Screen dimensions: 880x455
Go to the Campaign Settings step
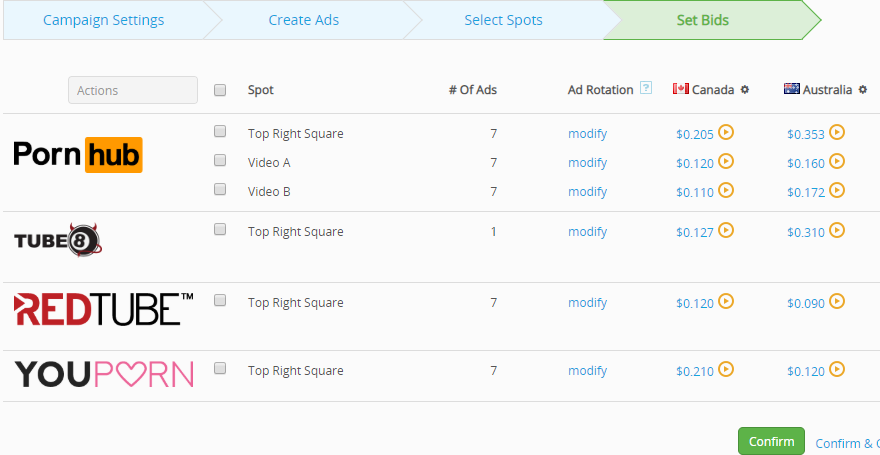(x=103, y=20)
